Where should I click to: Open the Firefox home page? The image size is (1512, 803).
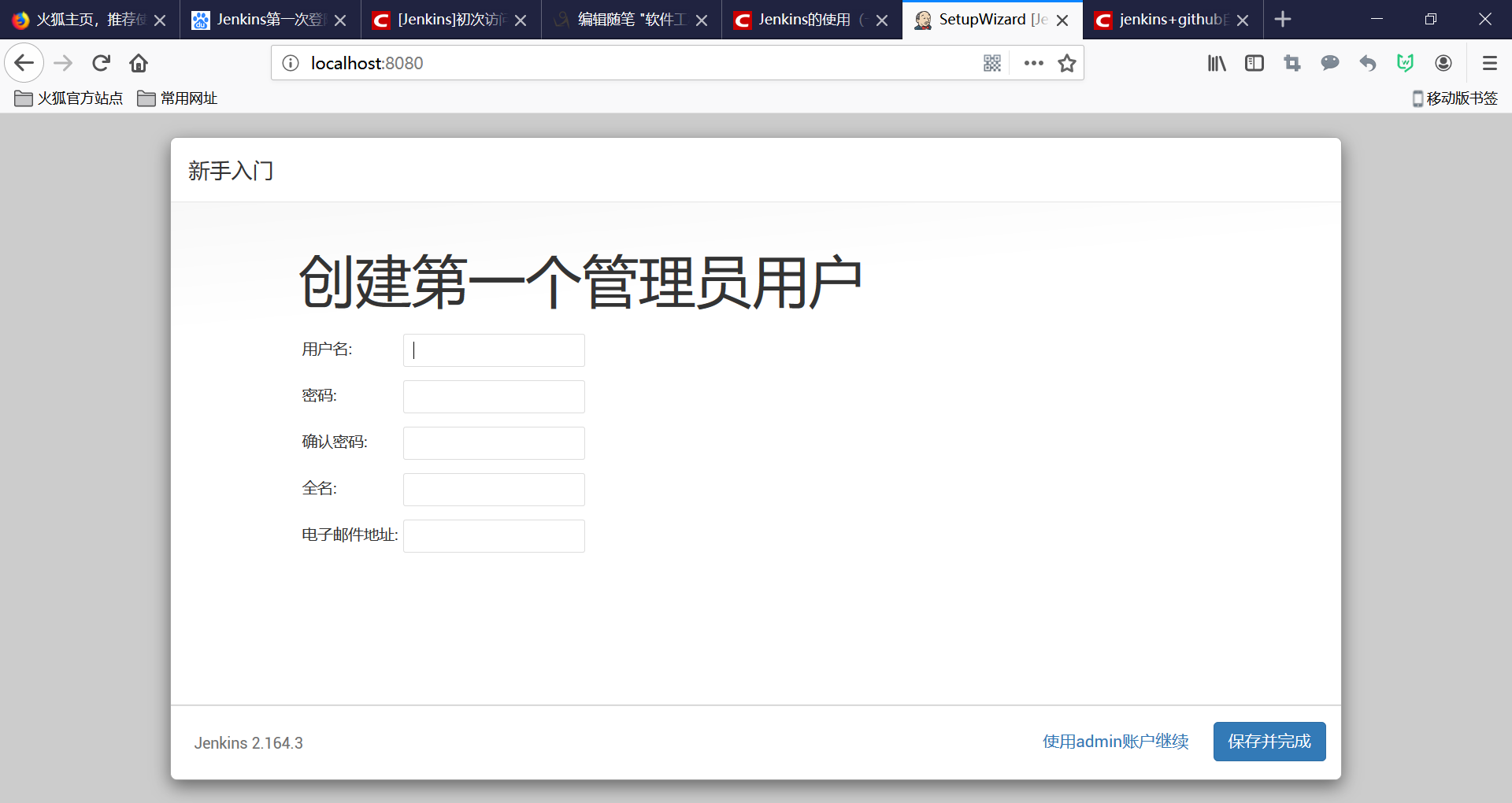point(139,63)
